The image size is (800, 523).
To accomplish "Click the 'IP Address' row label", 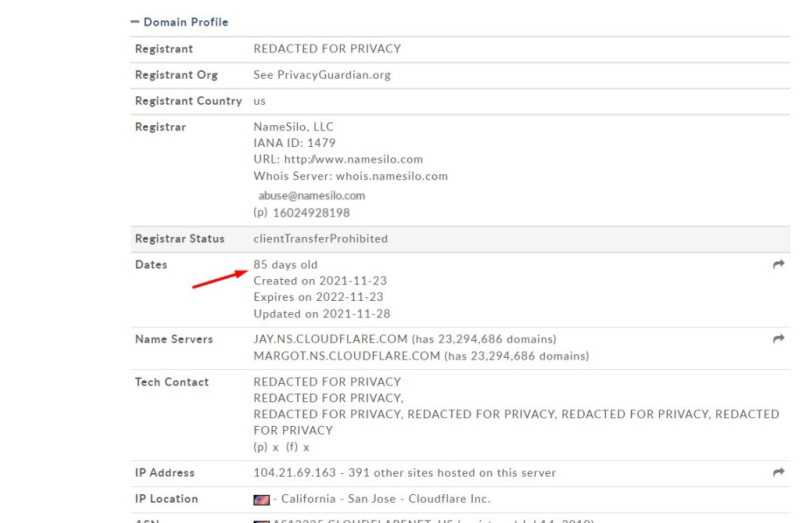I will pos(164,472).
